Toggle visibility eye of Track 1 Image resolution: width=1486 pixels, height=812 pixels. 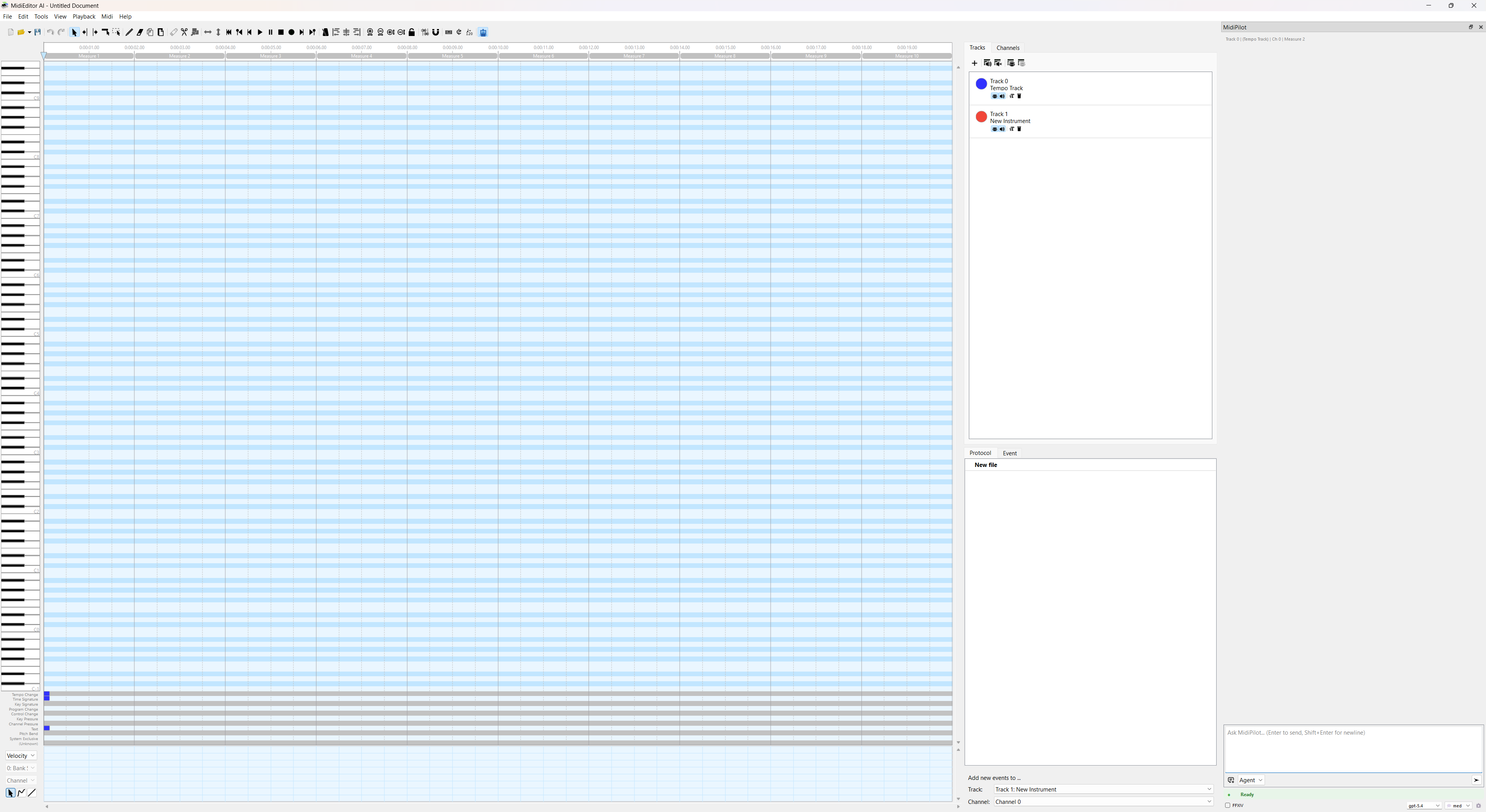tap(994, 129)
